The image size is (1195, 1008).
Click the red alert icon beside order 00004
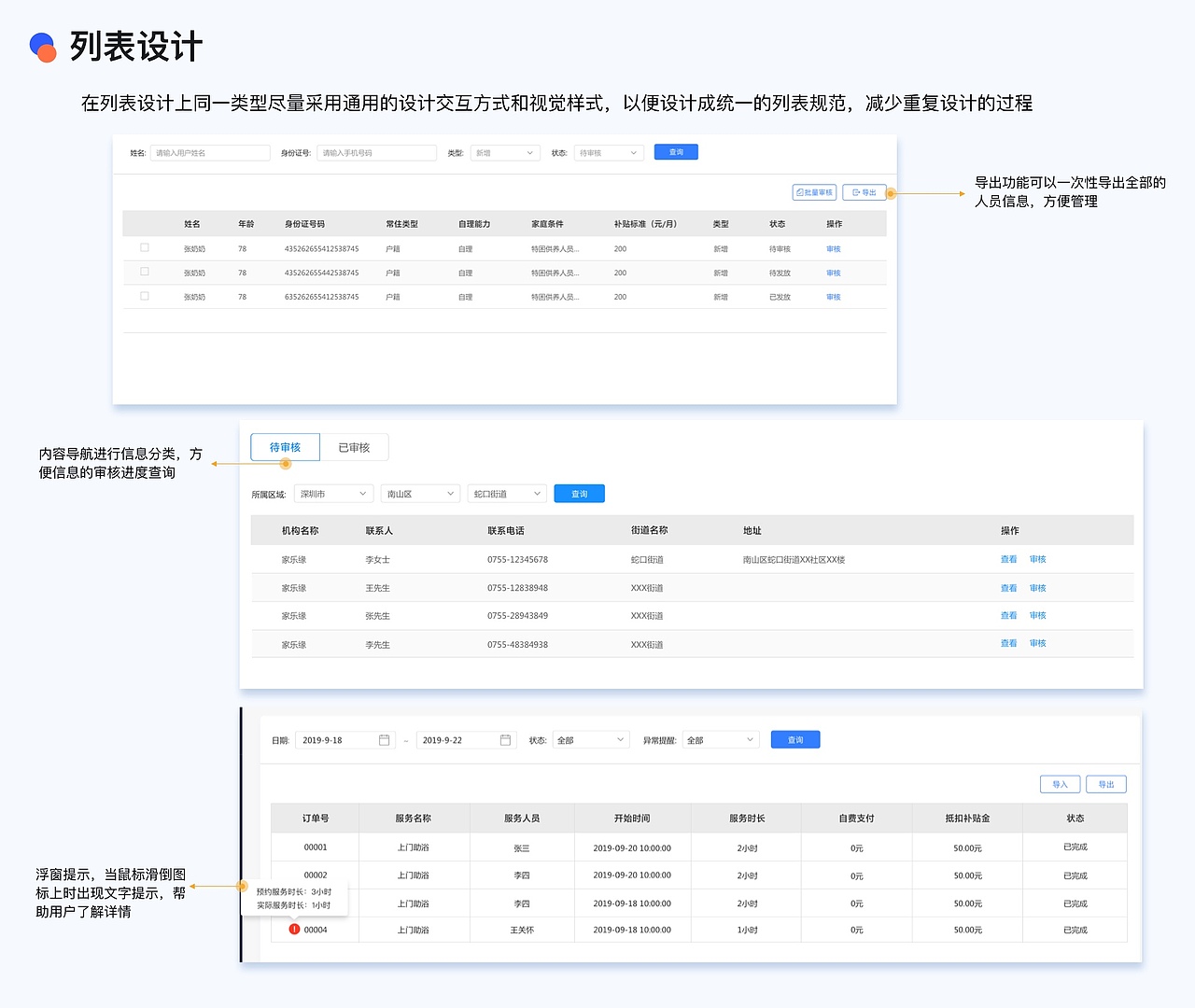(294, 930)
